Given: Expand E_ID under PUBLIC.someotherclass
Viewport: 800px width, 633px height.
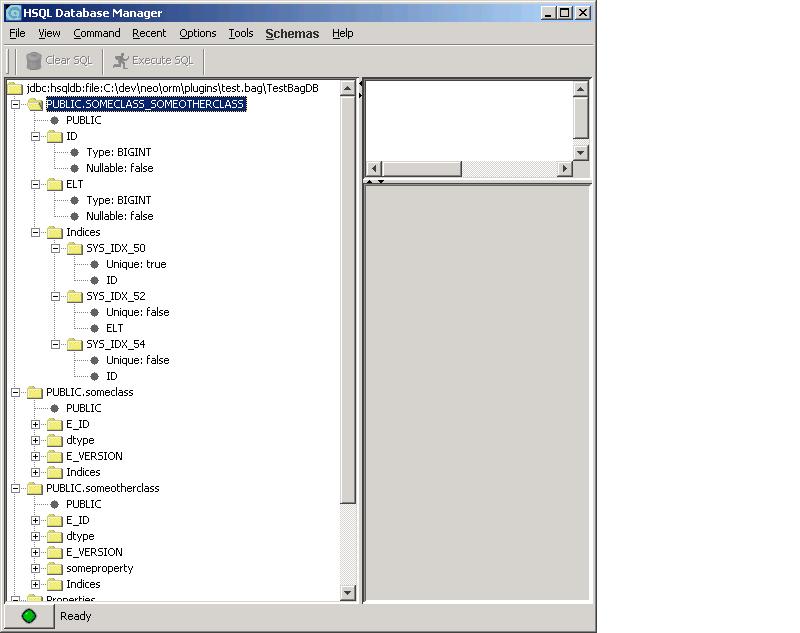Looking at the screenshot, I should coord(35,520).
